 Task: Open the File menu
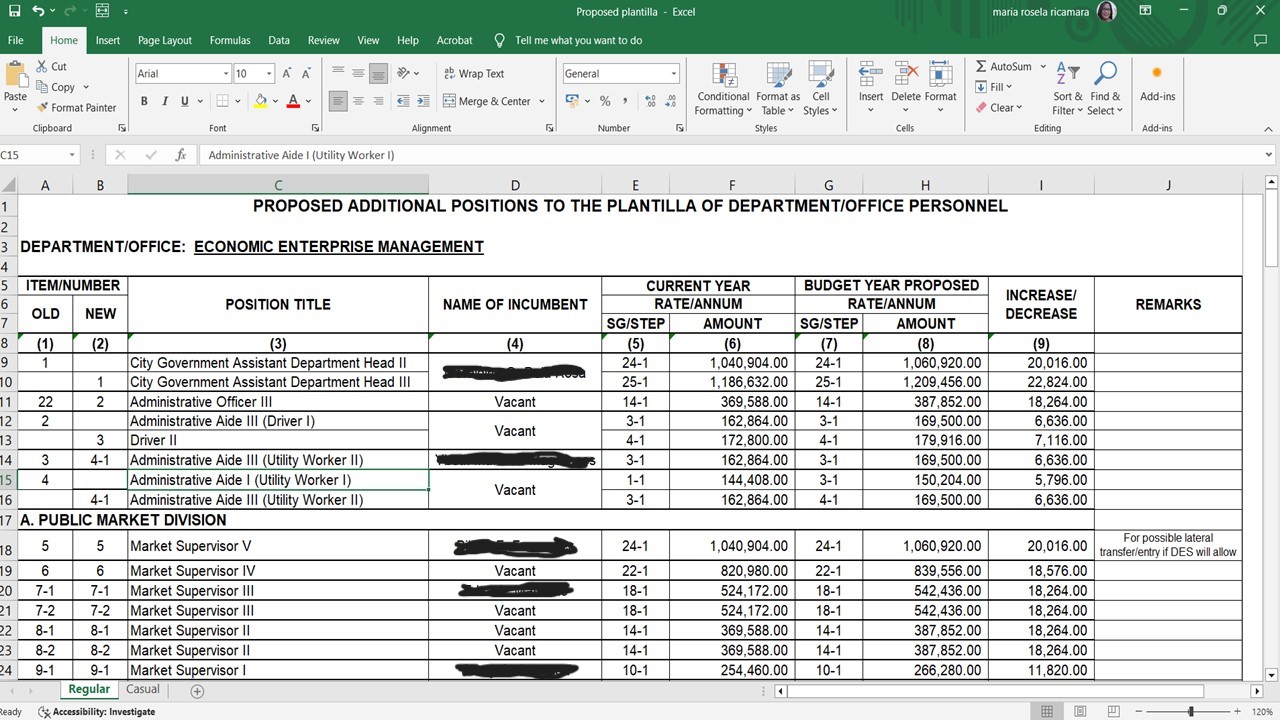point(15,40)
